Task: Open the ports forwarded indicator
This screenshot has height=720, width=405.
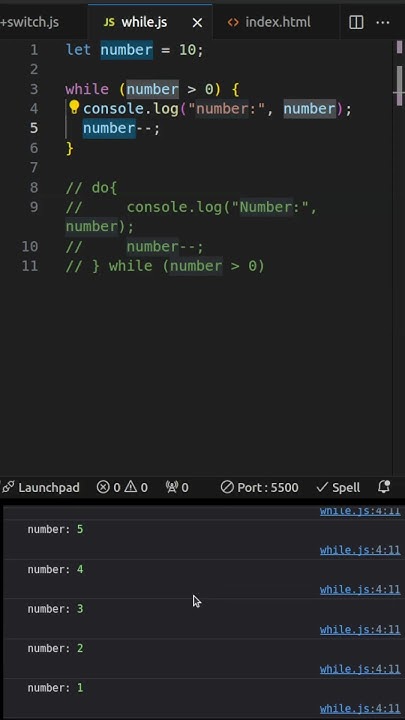Action: [177, 487]
